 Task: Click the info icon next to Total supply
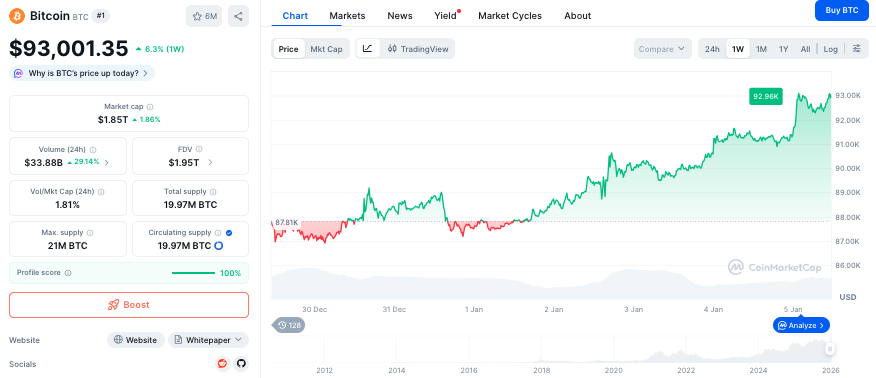(x=213, y=192)
